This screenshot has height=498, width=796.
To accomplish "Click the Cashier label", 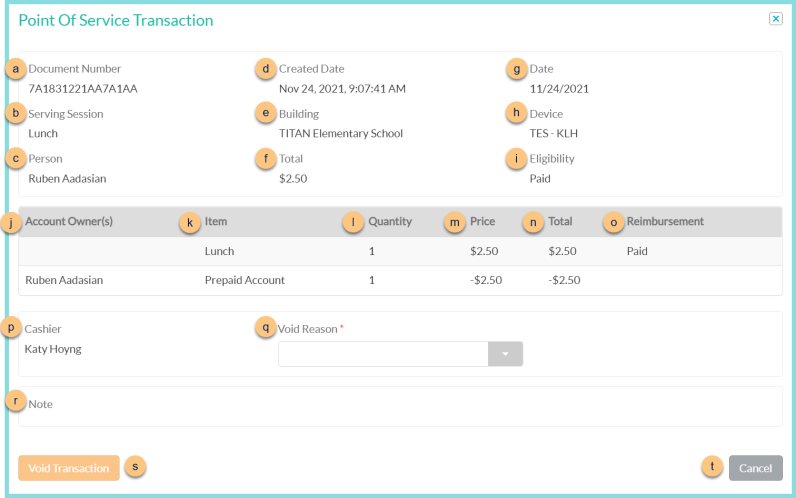I will point(43,329).
